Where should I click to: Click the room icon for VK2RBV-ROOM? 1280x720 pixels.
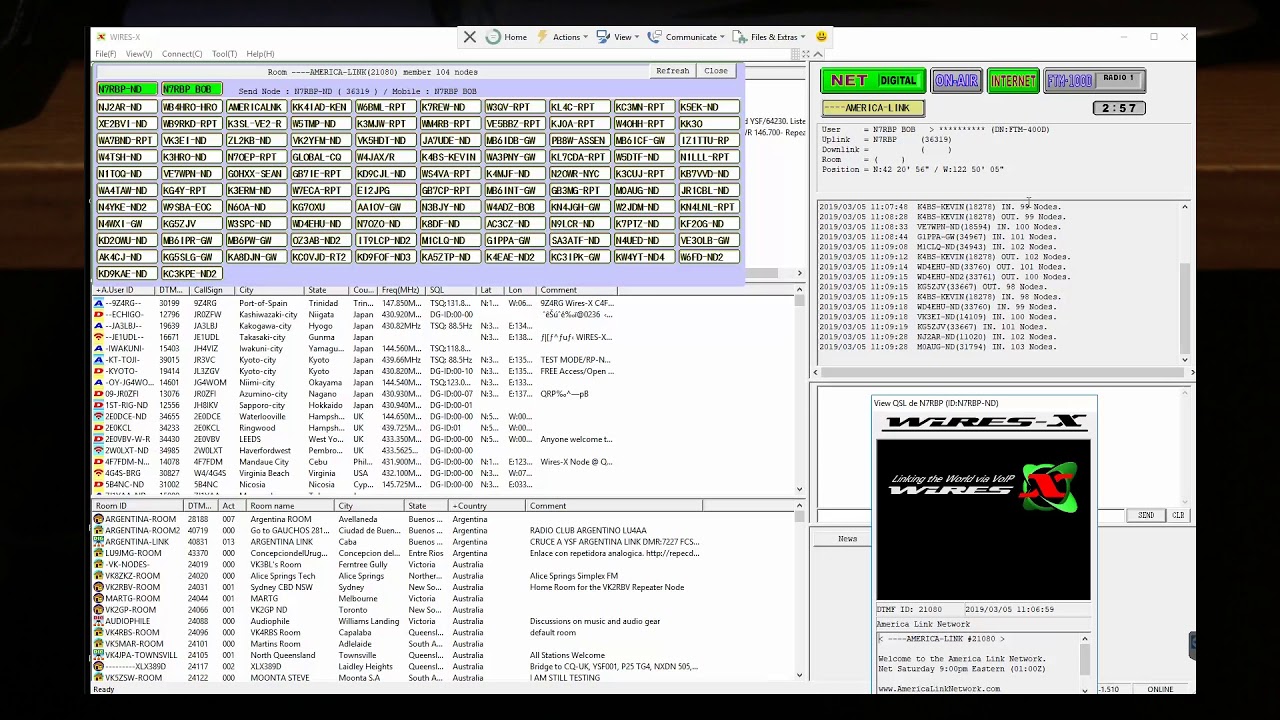[x=99, y=587]
